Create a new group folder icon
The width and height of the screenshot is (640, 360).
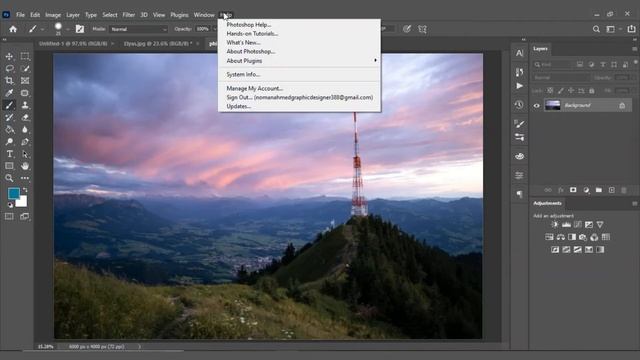click(599, 190)
